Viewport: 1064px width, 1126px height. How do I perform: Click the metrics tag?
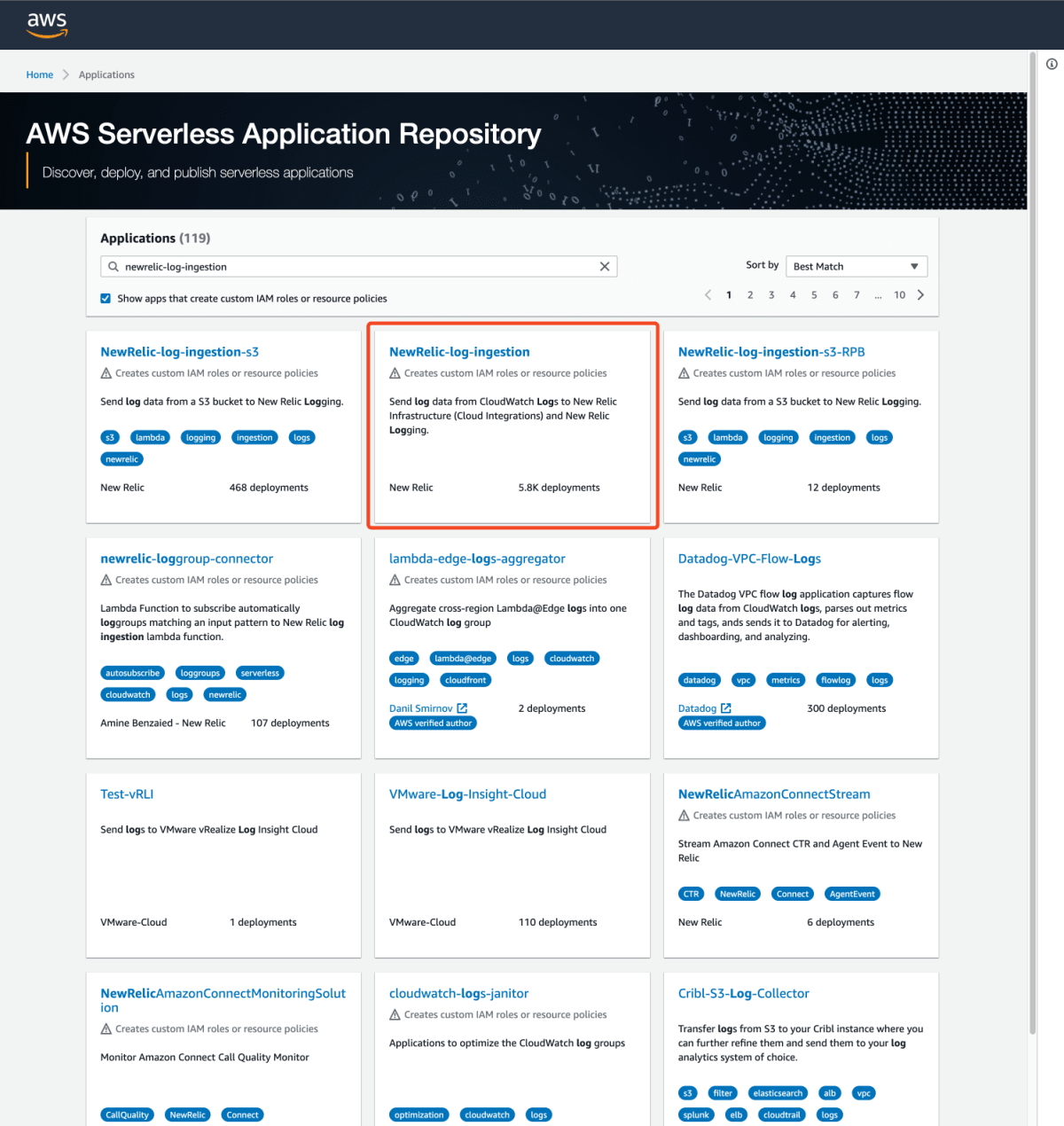pos(786,680)
